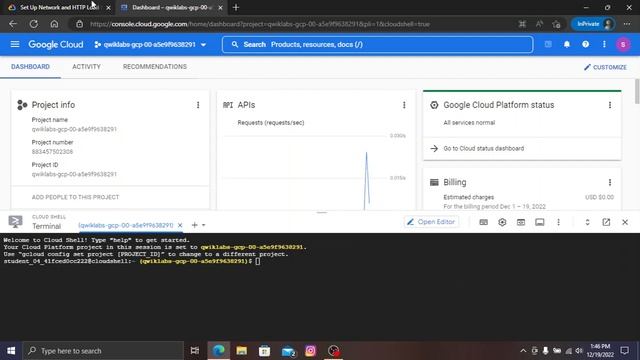Toggle Cloud Shell on-screen keyboard icon
Image resolution: width=640 pixels, height=360 pixels.
[x=483, y=222]
